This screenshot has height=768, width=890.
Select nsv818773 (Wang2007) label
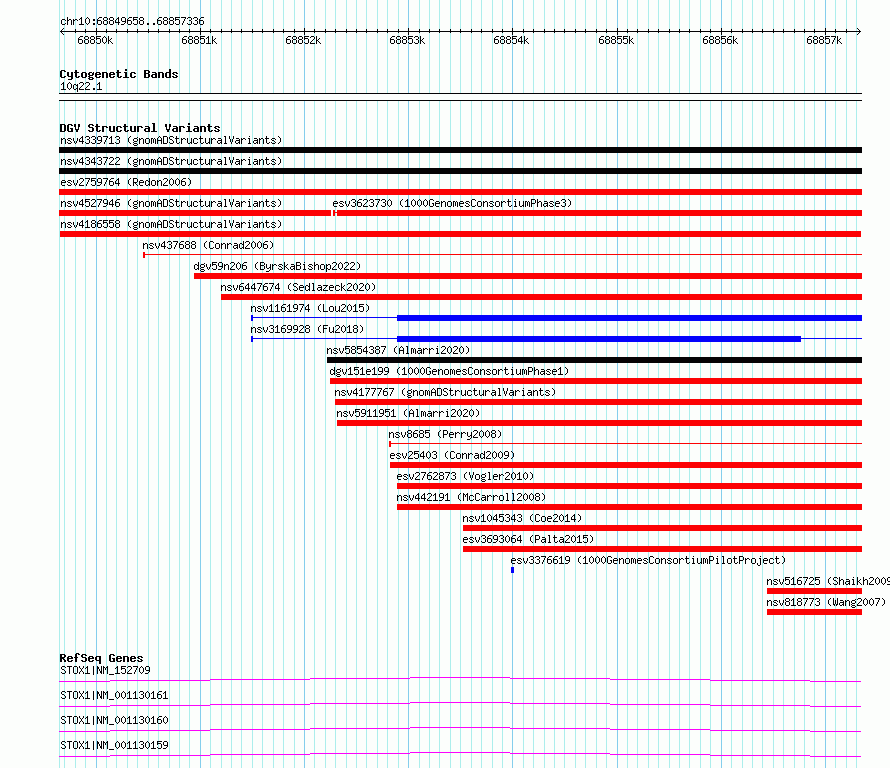pyautogui.click(x=826, y=602)
